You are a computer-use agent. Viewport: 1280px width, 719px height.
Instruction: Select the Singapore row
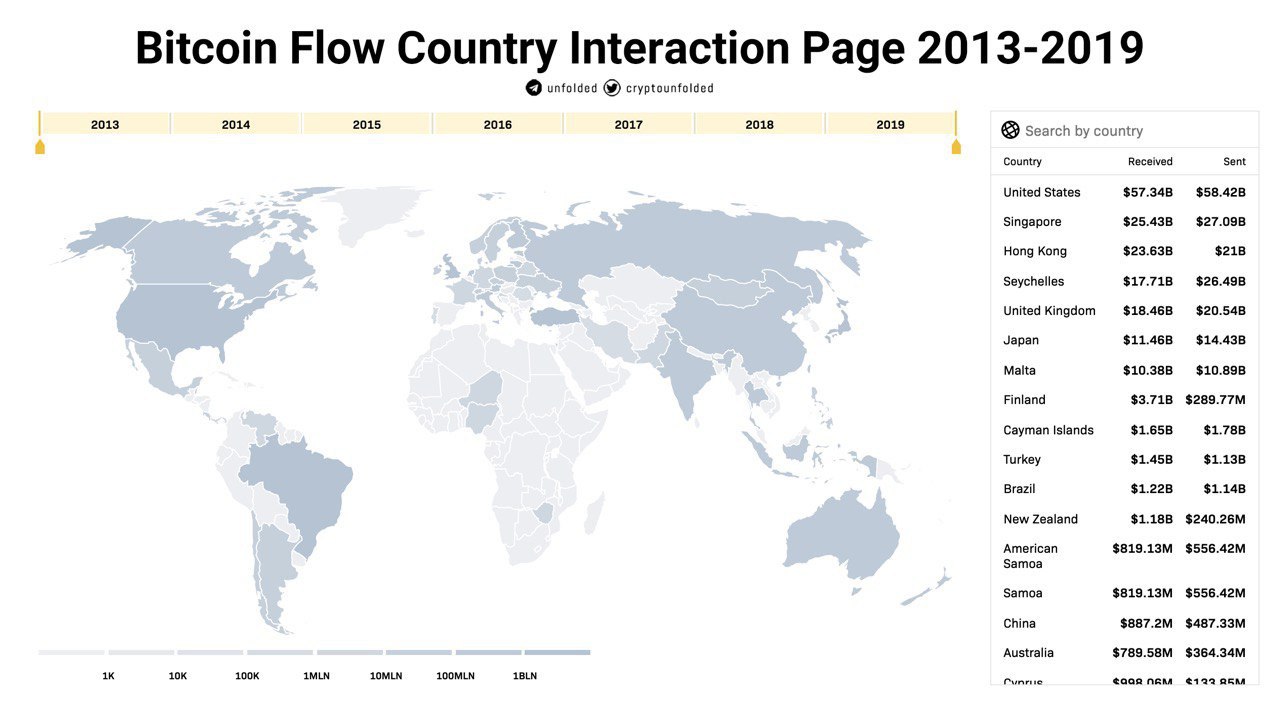[1125, 221]
